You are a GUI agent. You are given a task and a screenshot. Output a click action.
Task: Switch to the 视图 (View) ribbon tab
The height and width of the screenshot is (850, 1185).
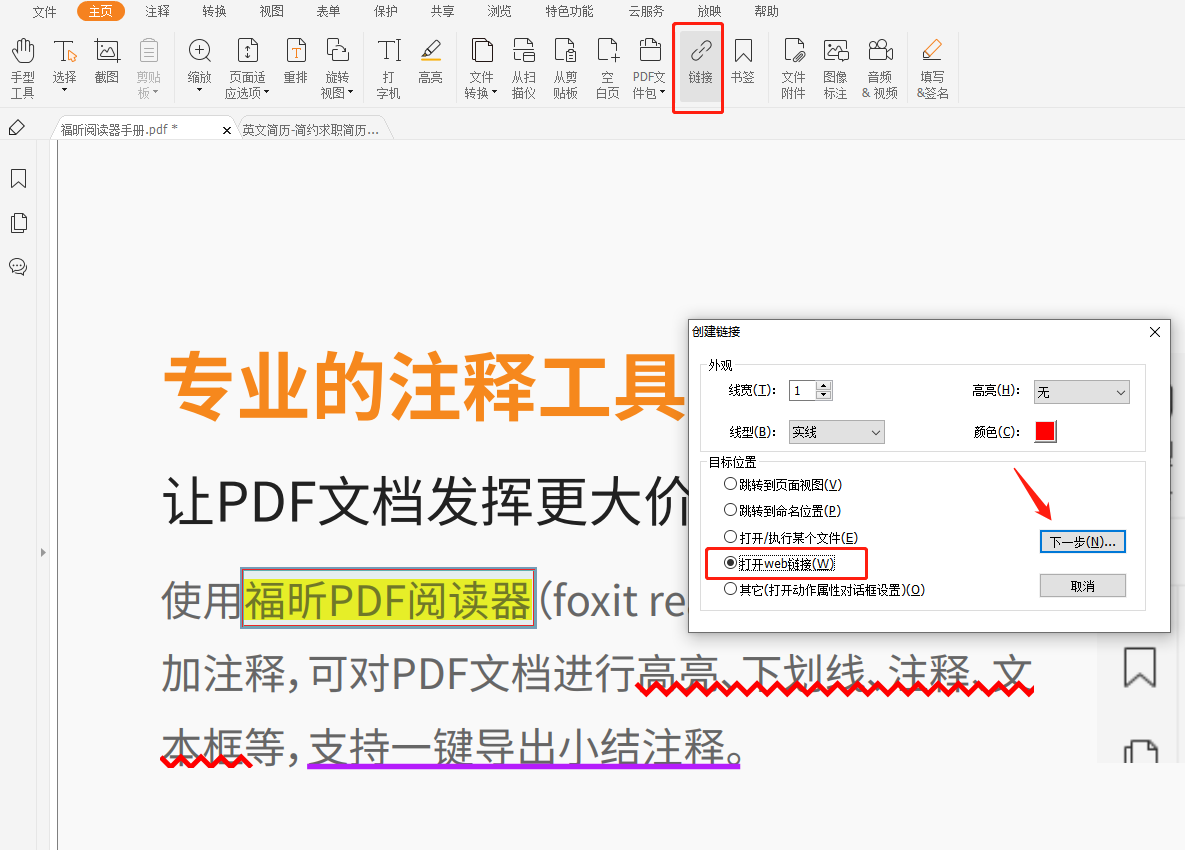pos(271,11)
